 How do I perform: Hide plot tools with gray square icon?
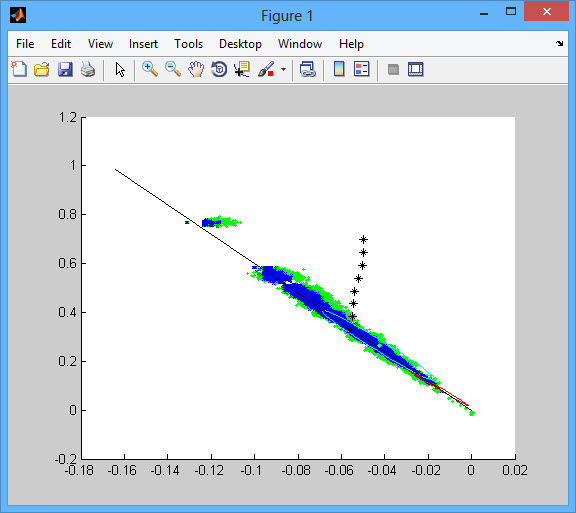click(393, 69)
